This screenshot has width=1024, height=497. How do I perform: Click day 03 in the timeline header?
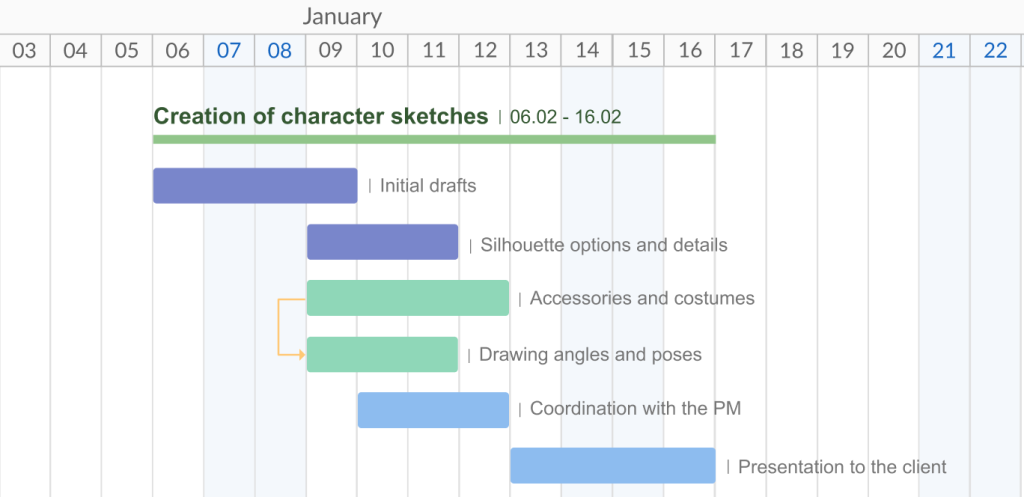(x=25, y=51)
